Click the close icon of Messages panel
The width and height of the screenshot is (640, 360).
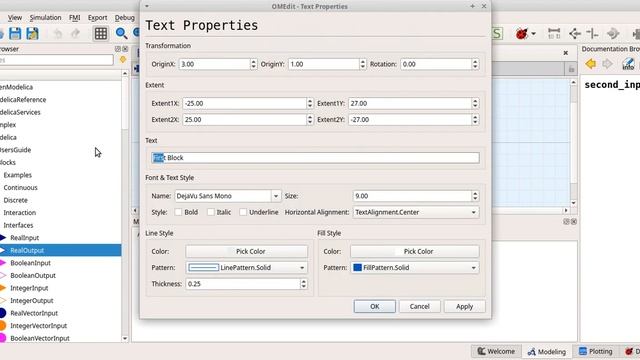tap(573, 222)
